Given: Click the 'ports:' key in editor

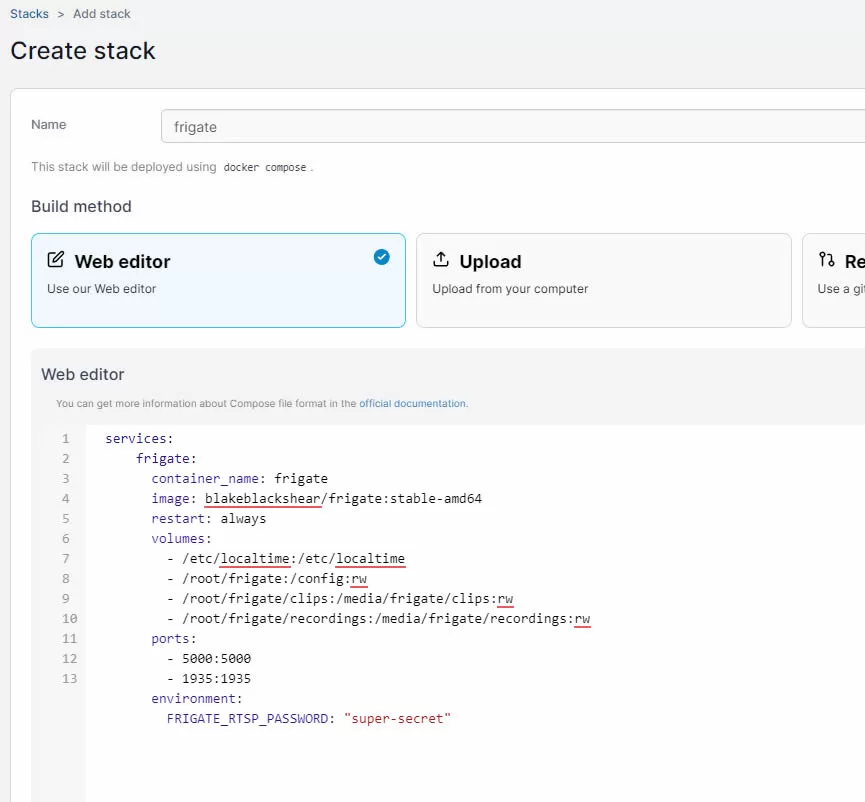Looking at the screenshot, I should (174, 639).
